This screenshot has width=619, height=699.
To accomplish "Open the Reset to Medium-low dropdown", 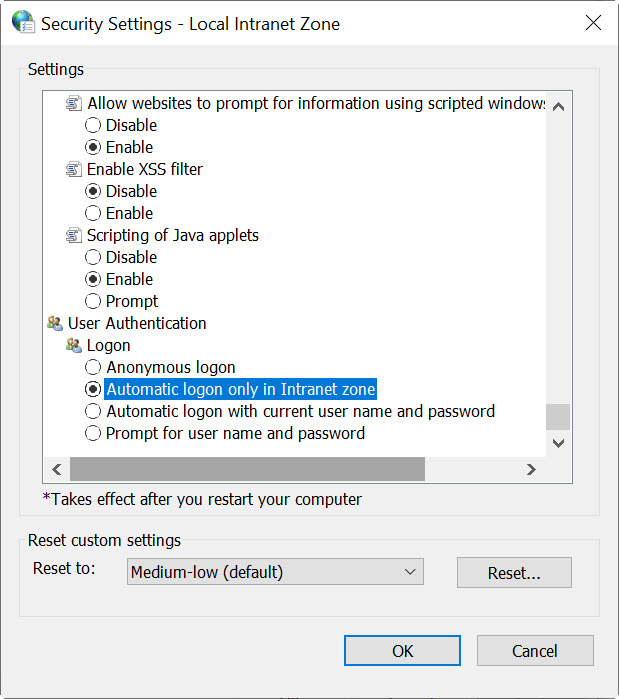I will click(x=275, y=572).
